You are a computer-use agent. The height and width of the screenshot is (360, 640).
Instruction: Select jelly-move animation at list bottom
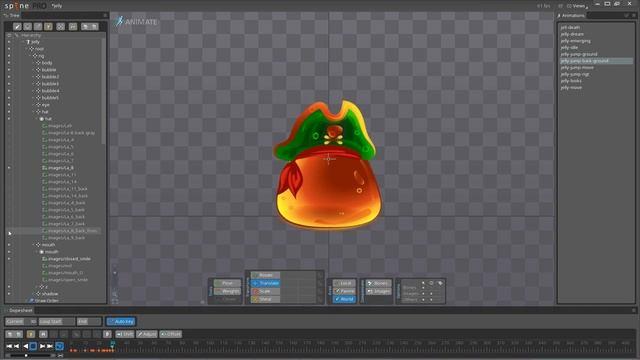(x=571, y=87)
